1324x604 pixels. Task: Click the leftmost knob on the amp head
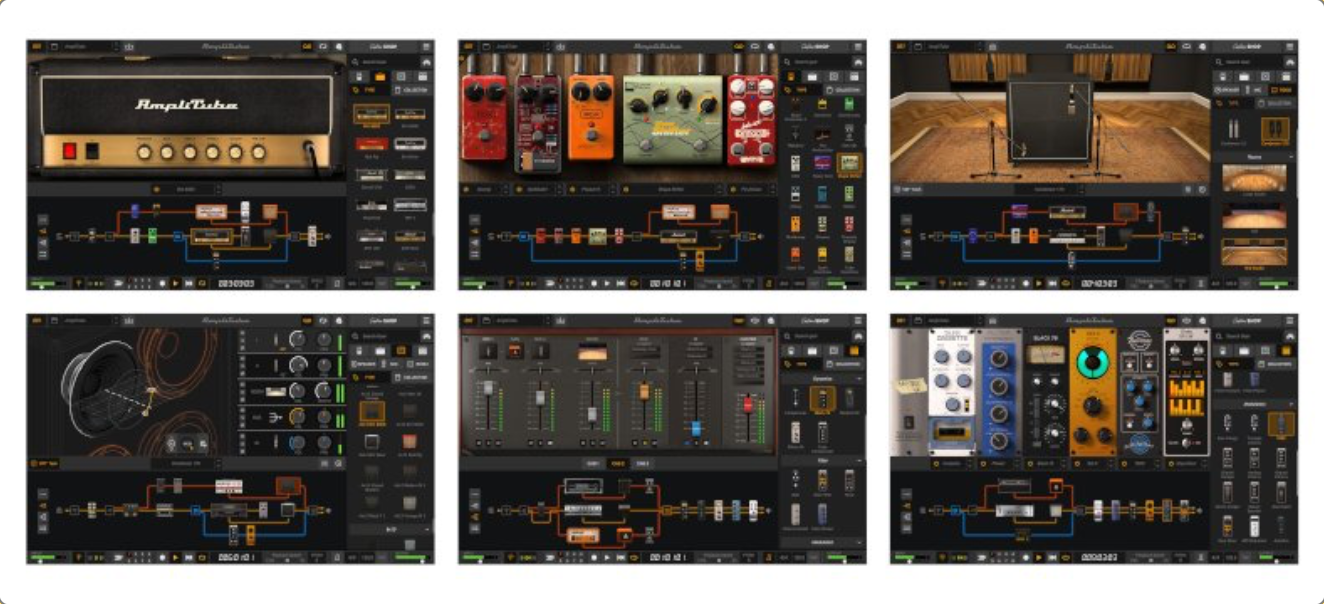[144, 152]
